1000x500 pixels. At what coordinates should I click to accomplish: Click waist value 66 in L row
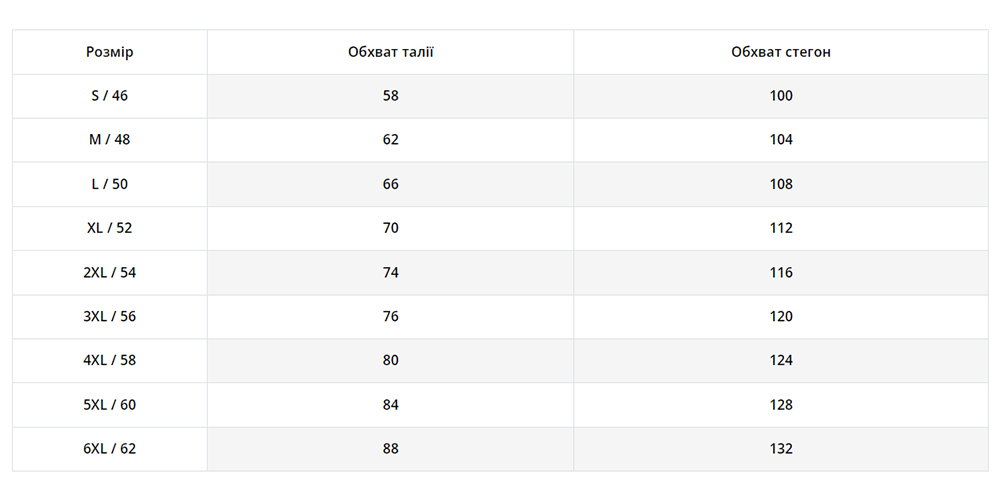390,184
